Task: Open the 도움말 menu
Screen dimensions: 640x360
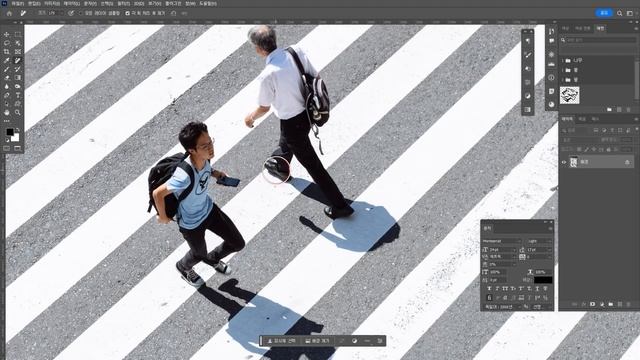Action: 208,3
